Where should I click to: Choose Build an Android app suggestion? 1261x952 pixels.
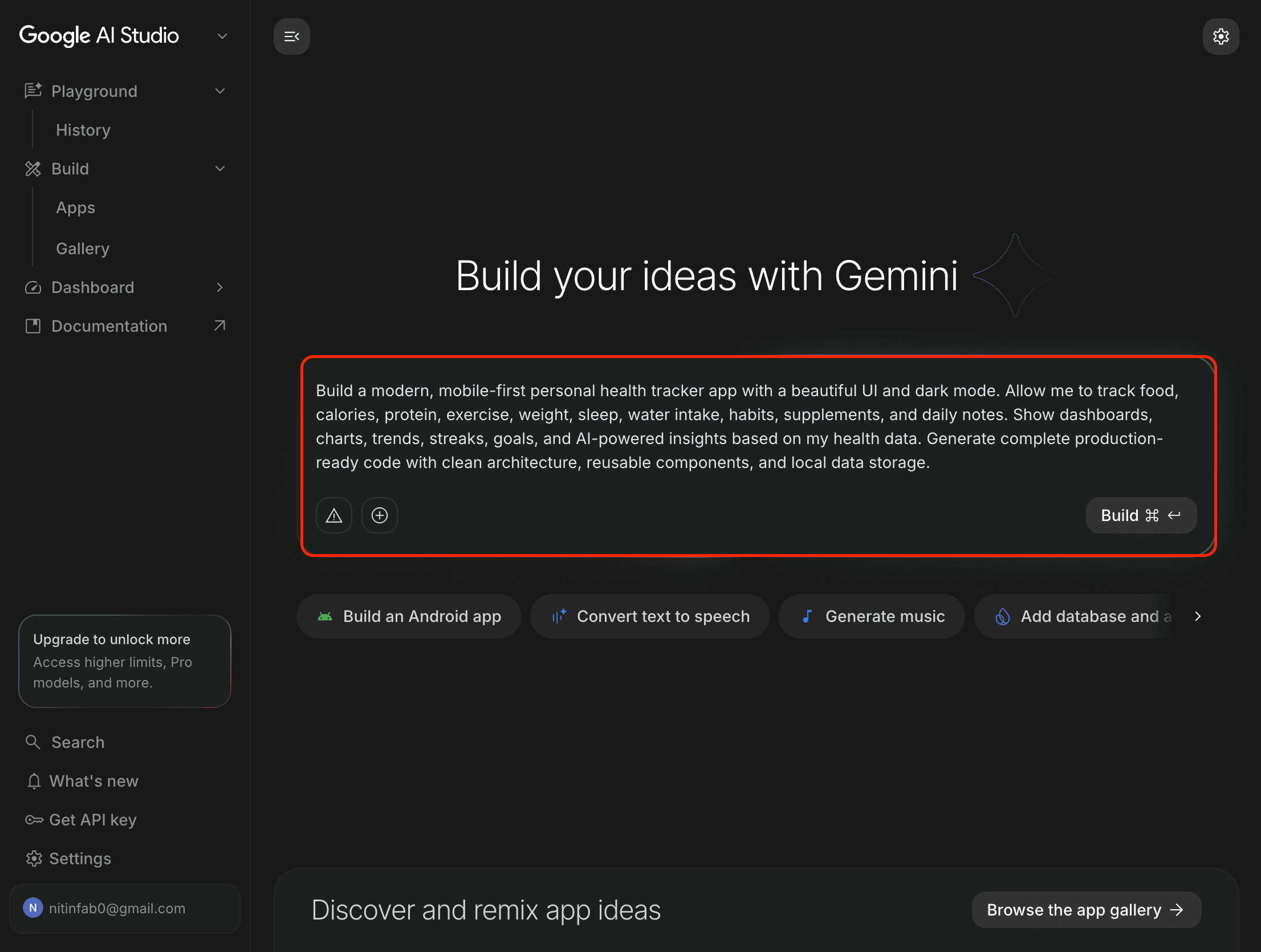pyautogui.click(x=408, y=616)
